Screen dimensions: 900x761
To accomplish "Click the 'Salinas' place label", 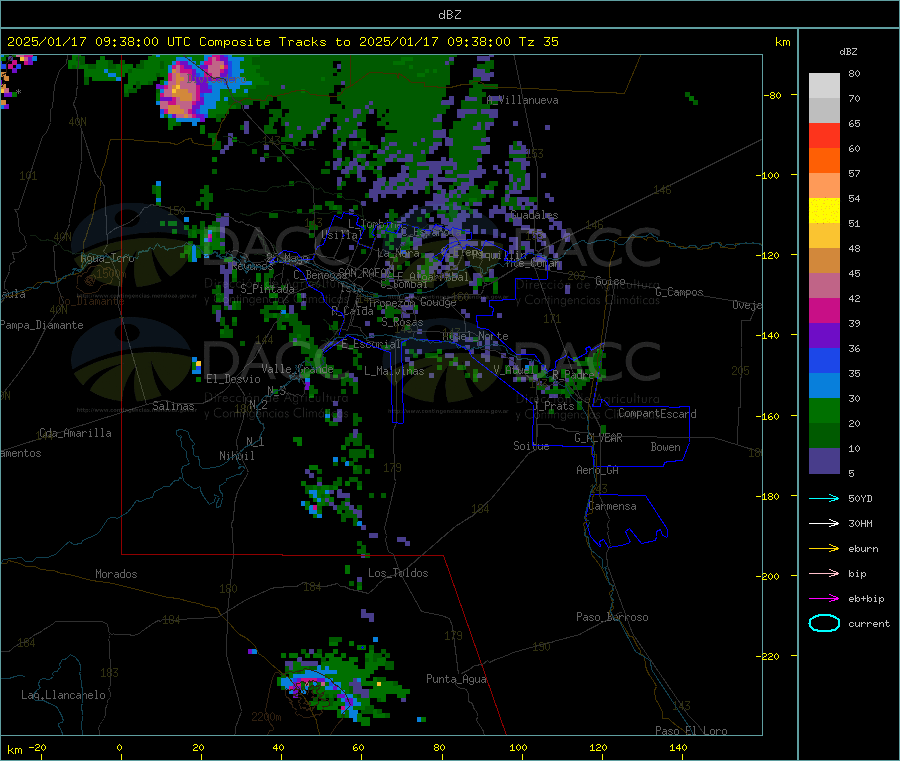I will 173,406.
